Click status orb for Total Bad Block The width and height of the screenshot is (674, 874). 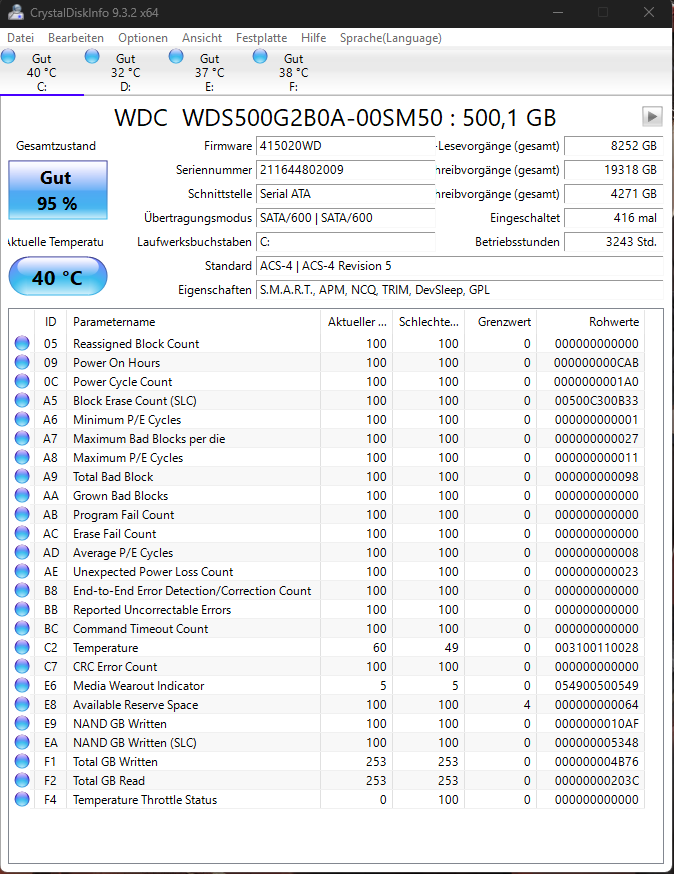click(x=22, y=476)
